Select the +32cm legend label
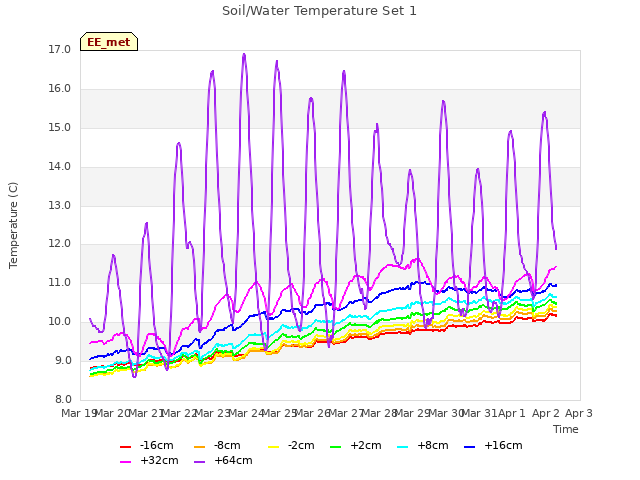The height and width of the screenshot is (480, 640). point(159,460)
